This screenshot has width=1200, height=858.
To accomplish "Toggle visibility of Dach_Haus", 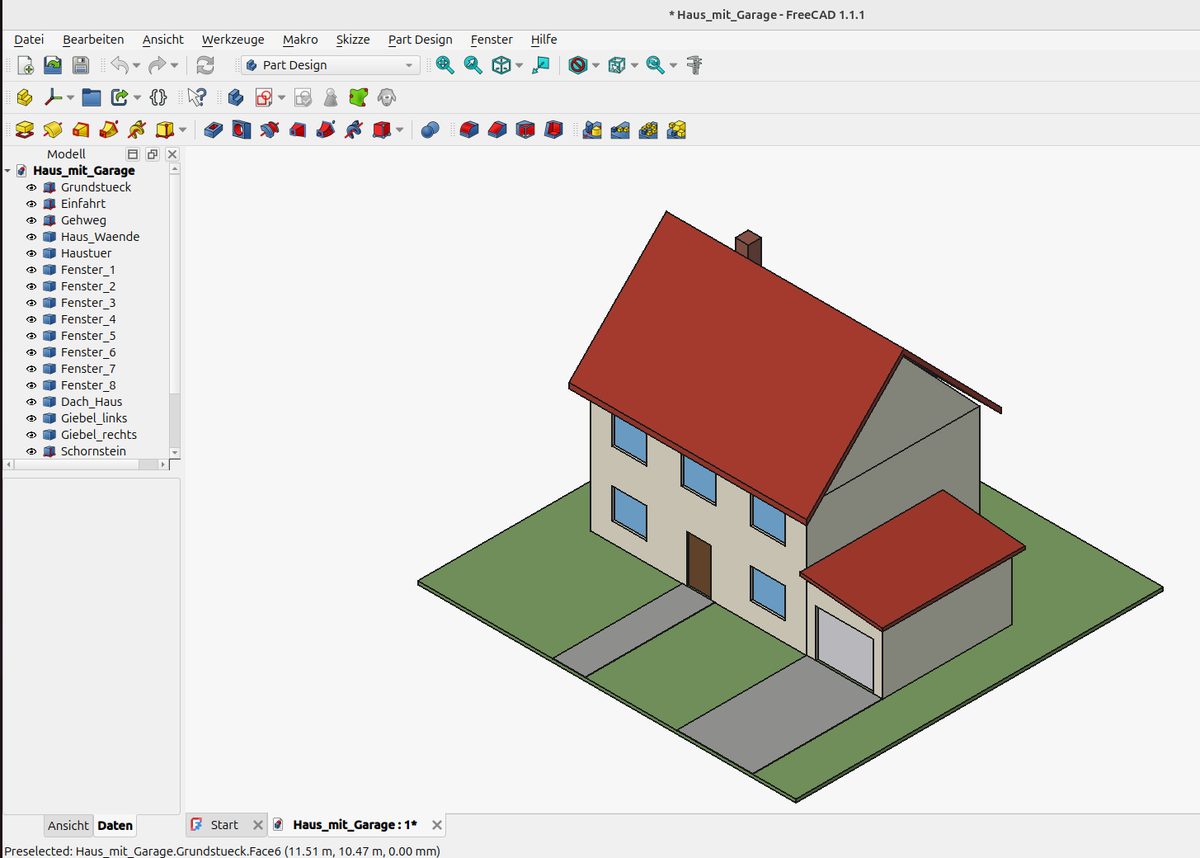I will [31, 402].
